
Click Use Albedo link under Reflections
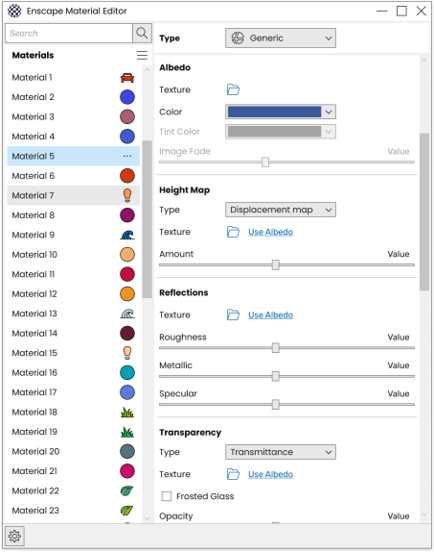pos(270,315)
